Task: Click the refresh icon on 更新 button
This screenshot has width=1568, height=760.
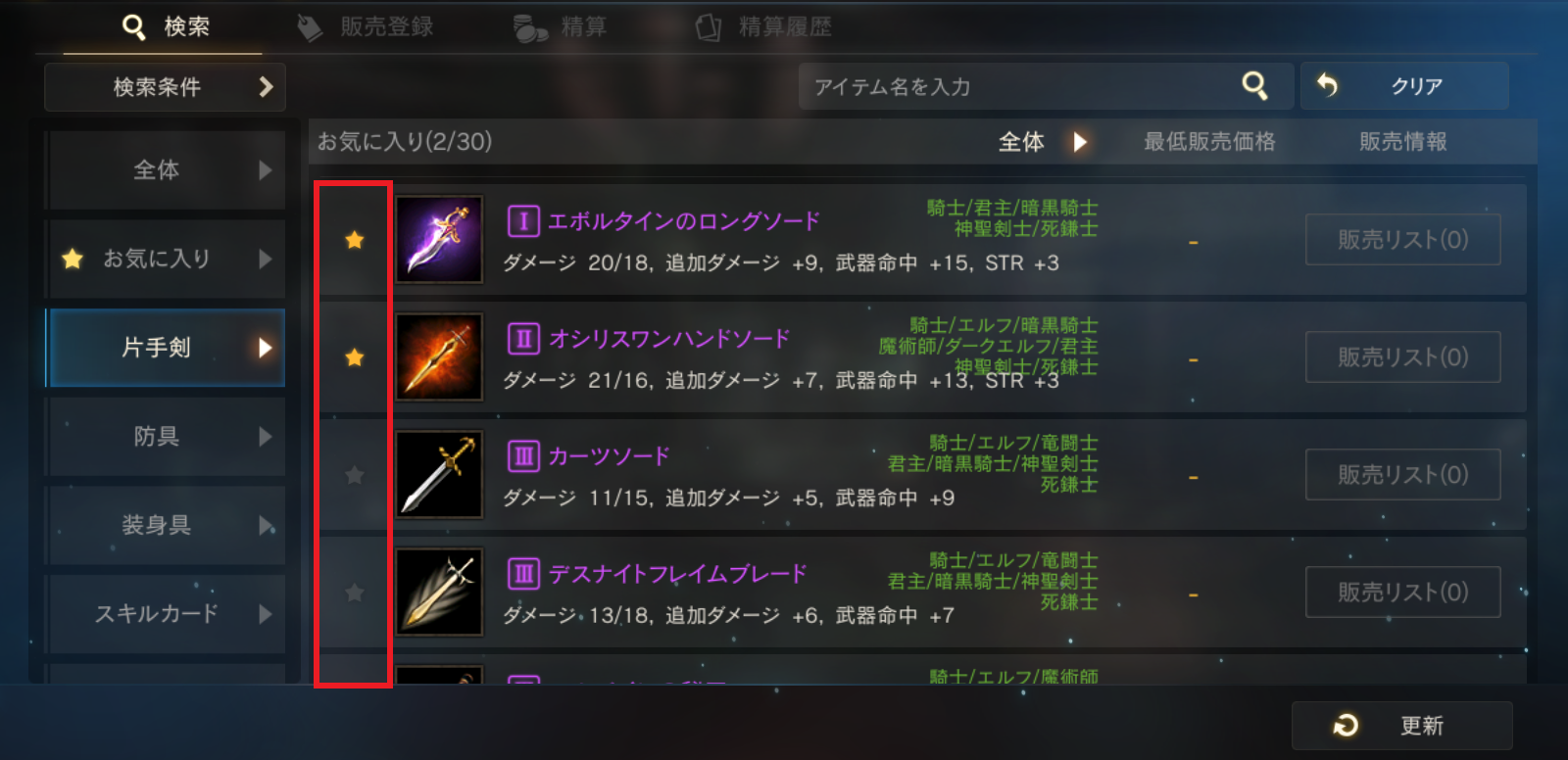Action: 1347,726
